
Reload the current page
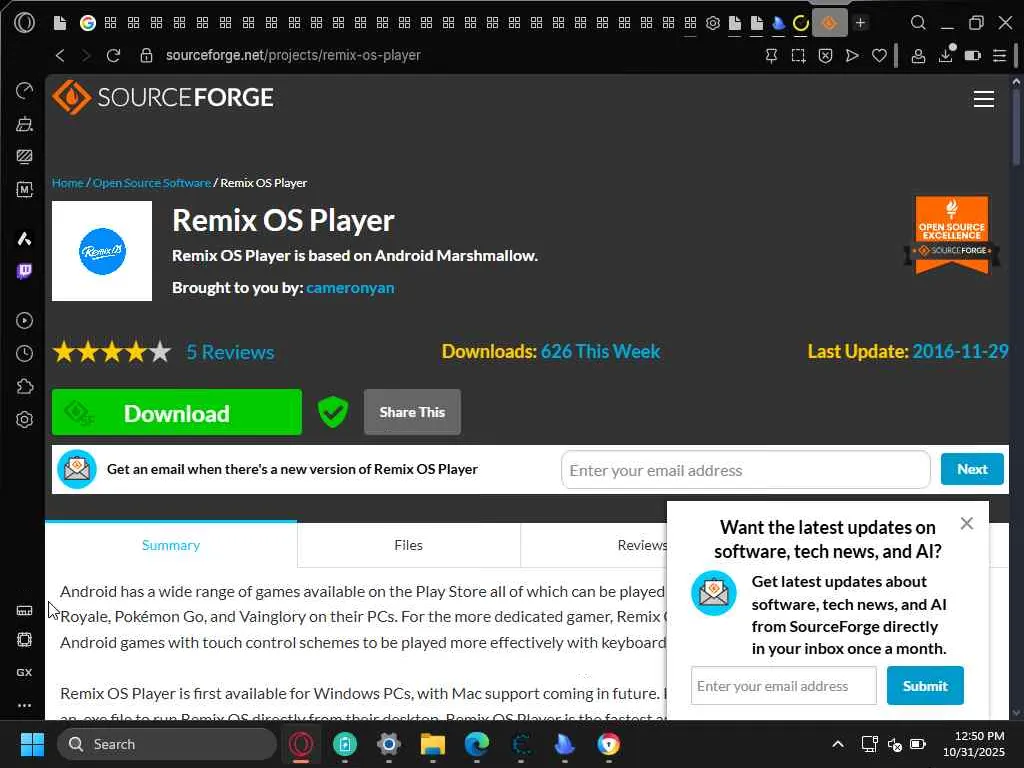click(x=114, y=56)
